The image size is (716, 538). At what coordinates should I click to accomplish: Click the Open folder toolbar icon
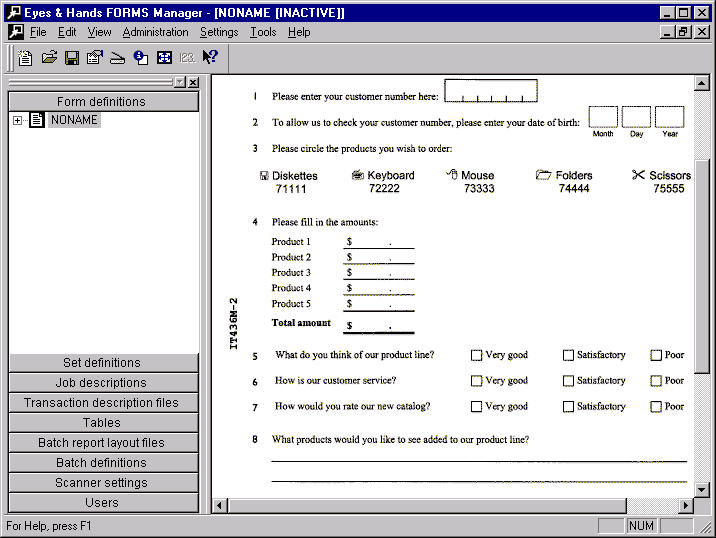click(49, 58)
